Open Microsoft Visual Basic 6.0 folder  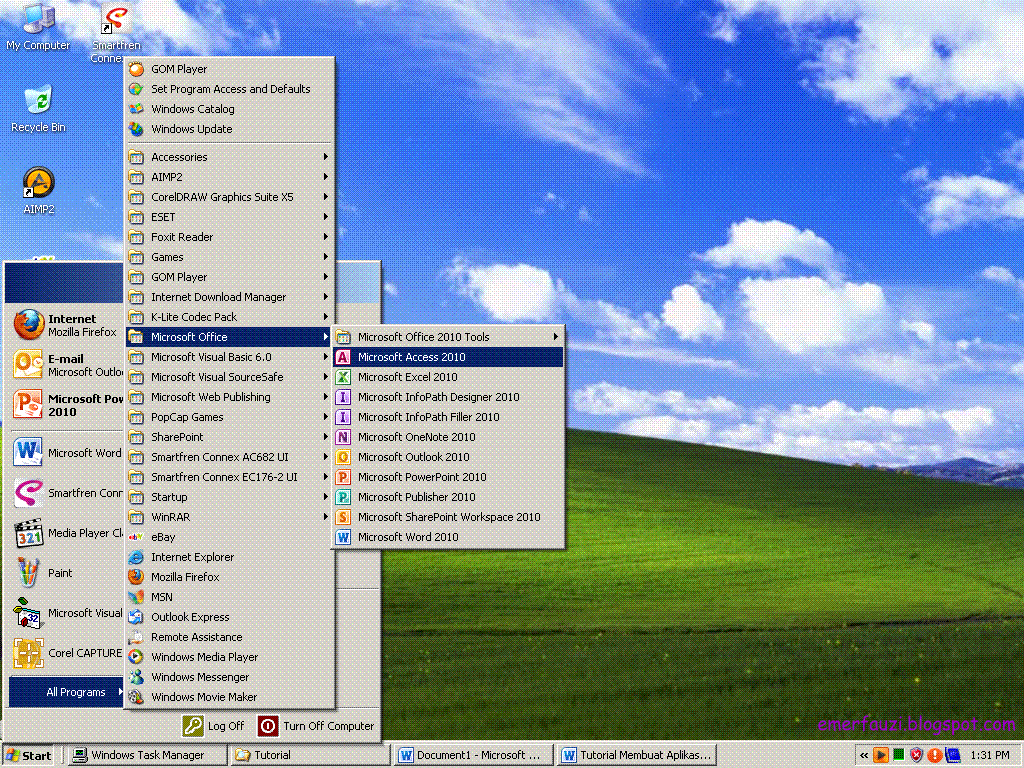point(229,357)
